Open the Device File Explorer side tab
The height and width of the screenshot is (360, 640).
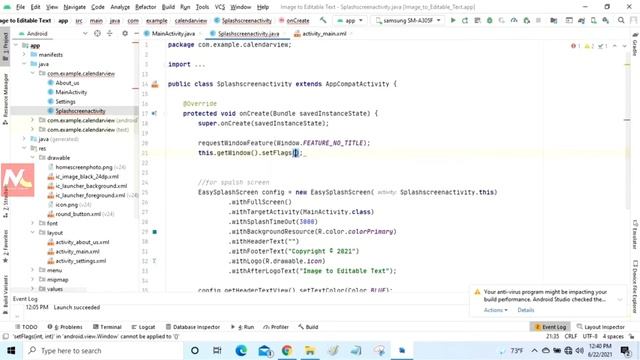coord(635,286)
